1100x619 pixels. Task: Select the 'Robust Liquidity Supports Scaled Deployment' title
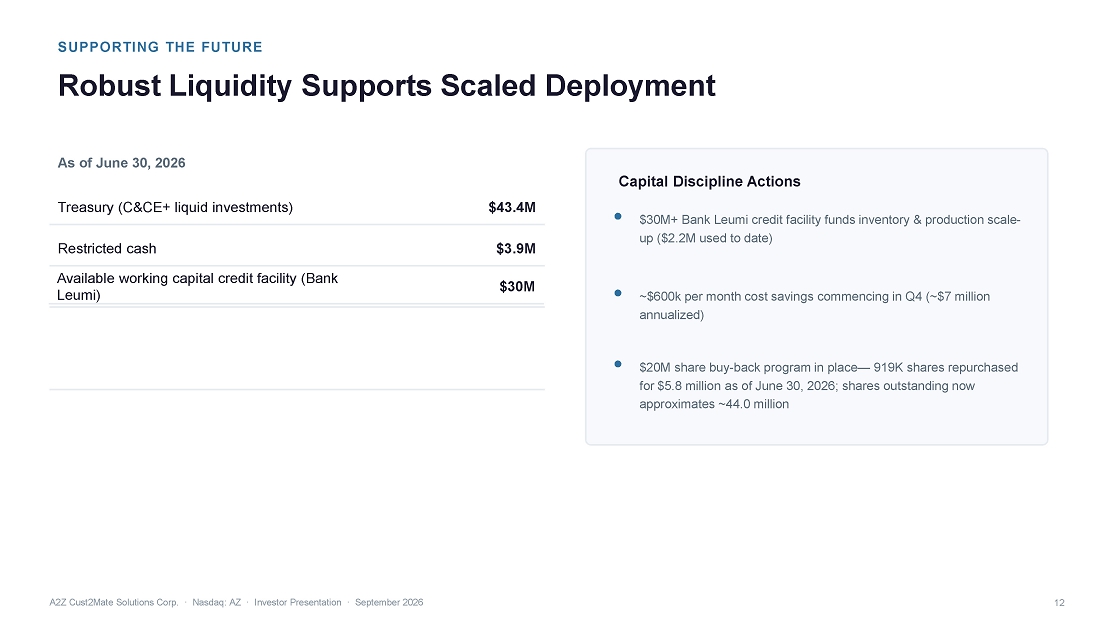click(x=387, y=86)
